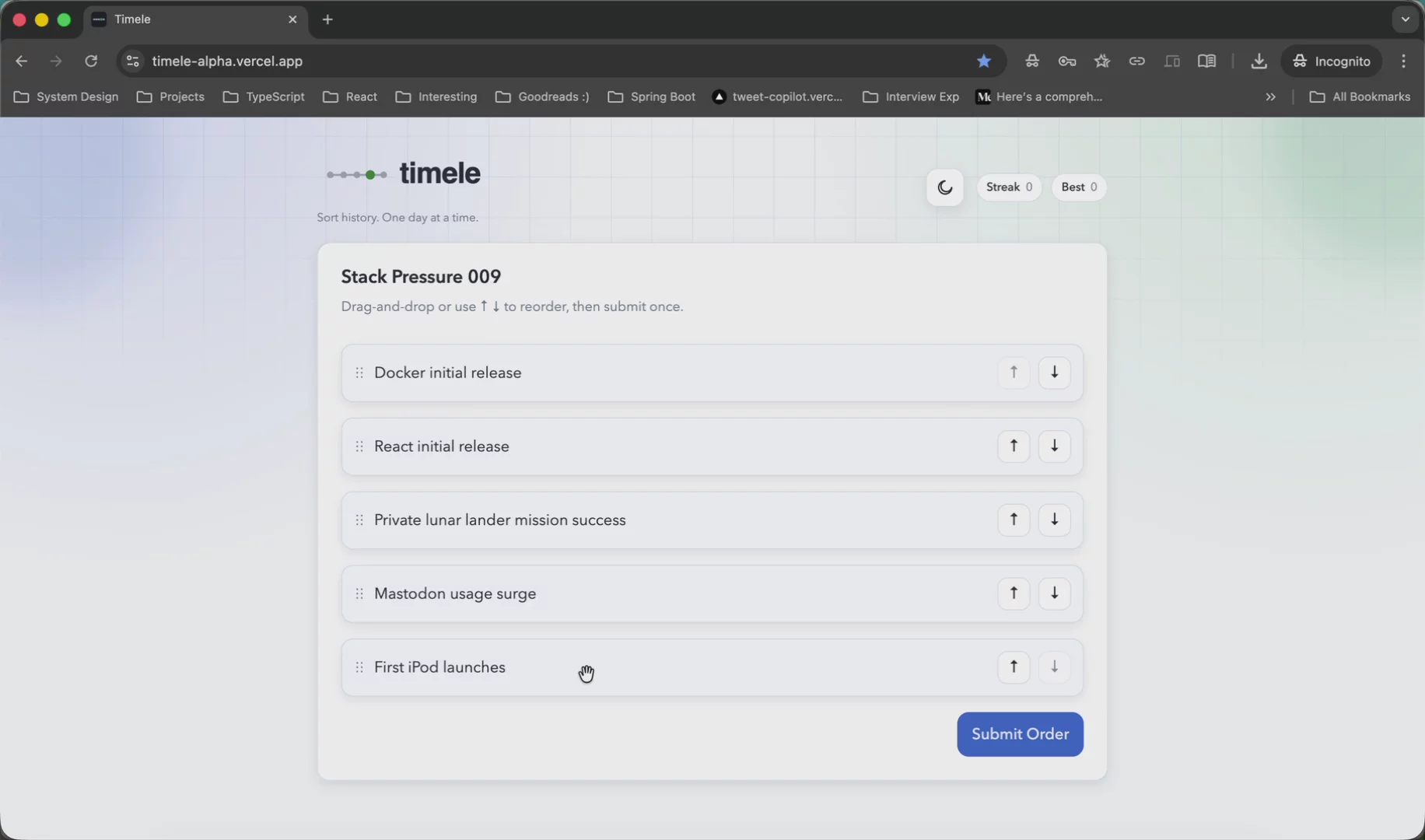The height and width of the screenshot is (840, 1425).
Task: Move React initial release up
Action: pos(1013,446)
